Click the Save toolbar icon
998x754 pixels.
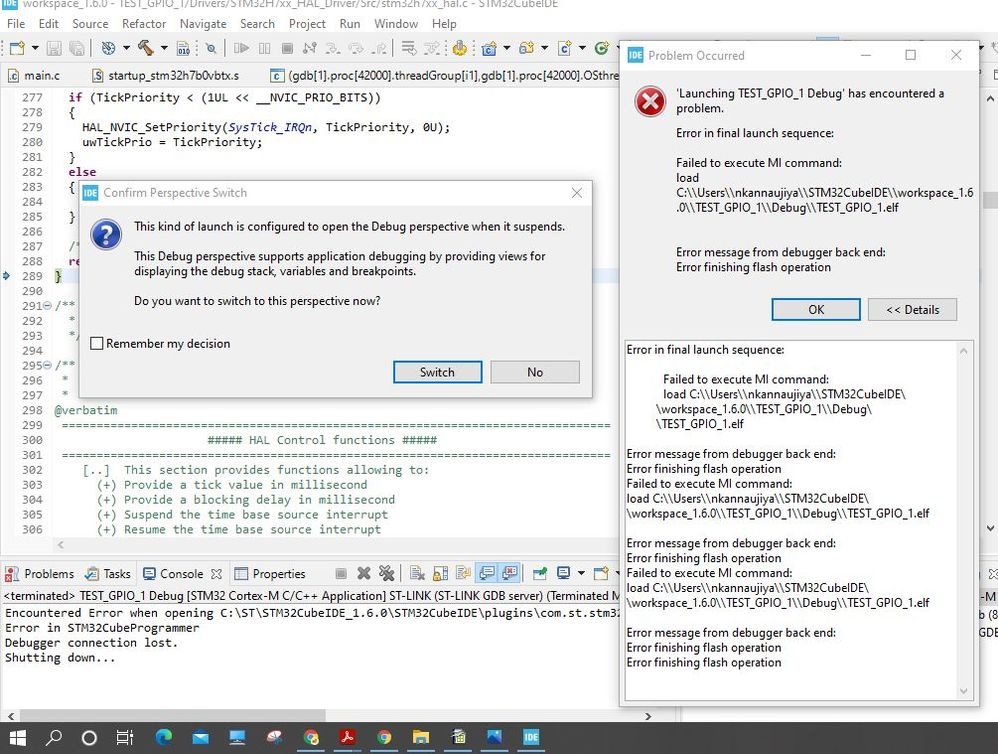tap(54, 48)
